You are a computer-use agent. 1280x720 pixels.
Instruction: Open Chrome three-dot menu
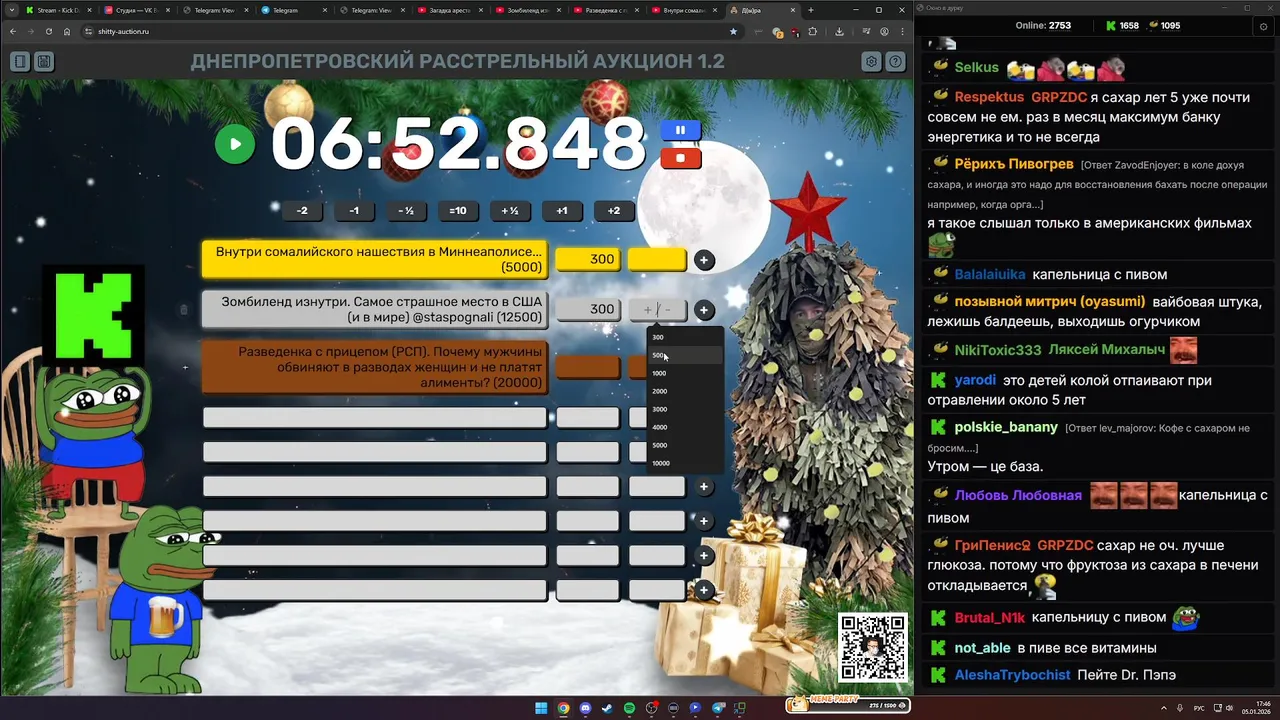tap(903, 31)
